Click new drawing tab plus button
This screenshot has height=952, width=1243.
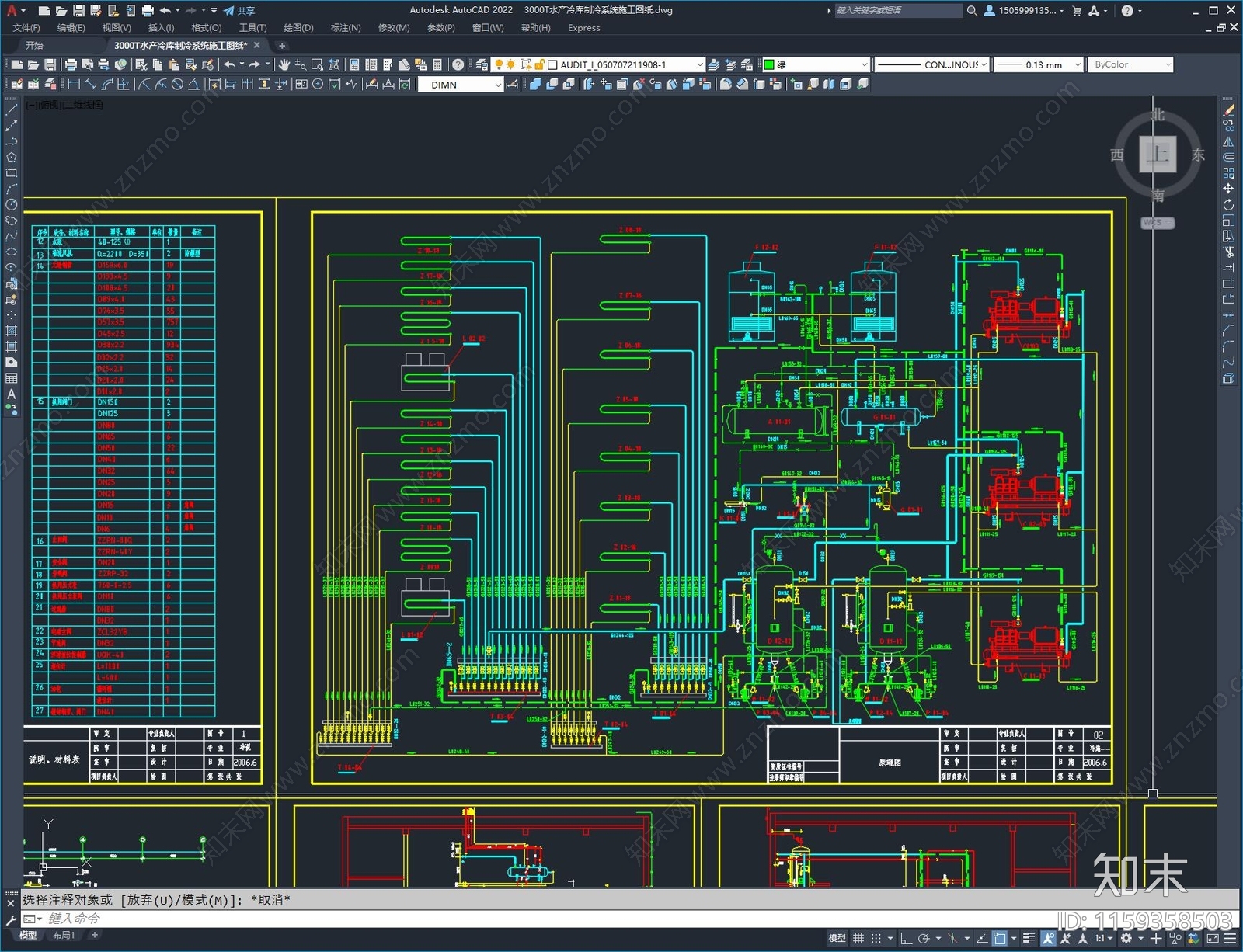pos(282,46)
